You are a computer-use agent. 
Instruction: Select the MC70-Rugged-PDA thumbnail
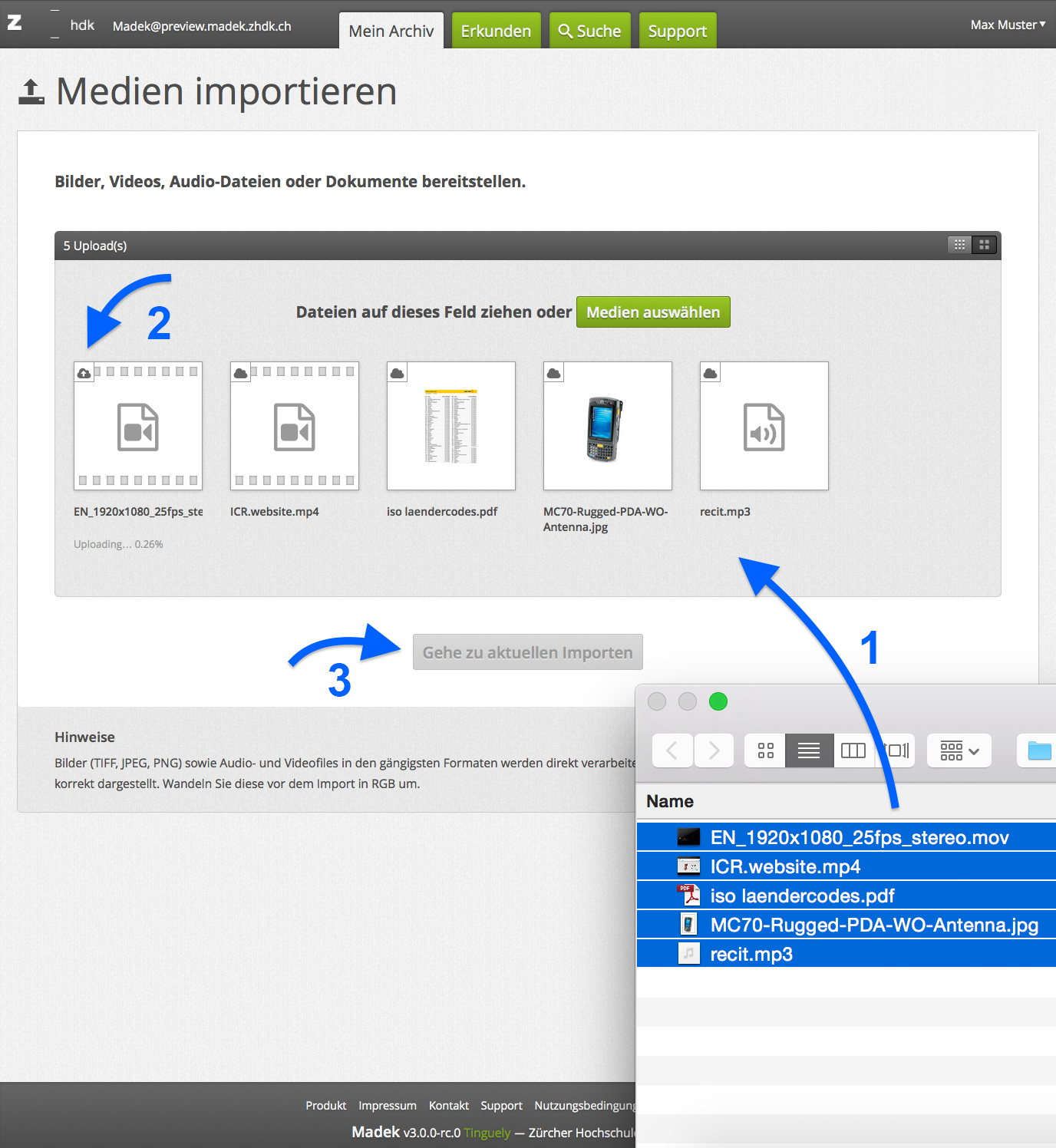(x=607, y=426)
